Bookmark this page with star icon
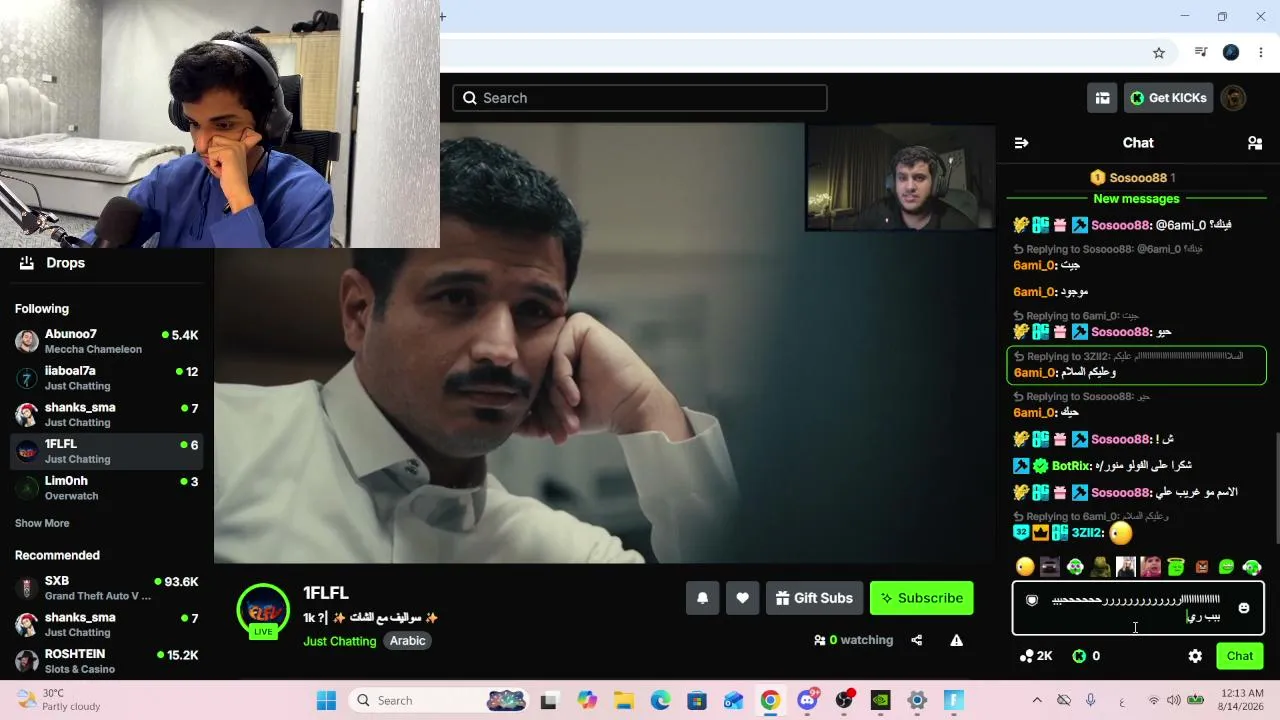Screen dimensions: 1280x720 click(x=1159, y=53)
